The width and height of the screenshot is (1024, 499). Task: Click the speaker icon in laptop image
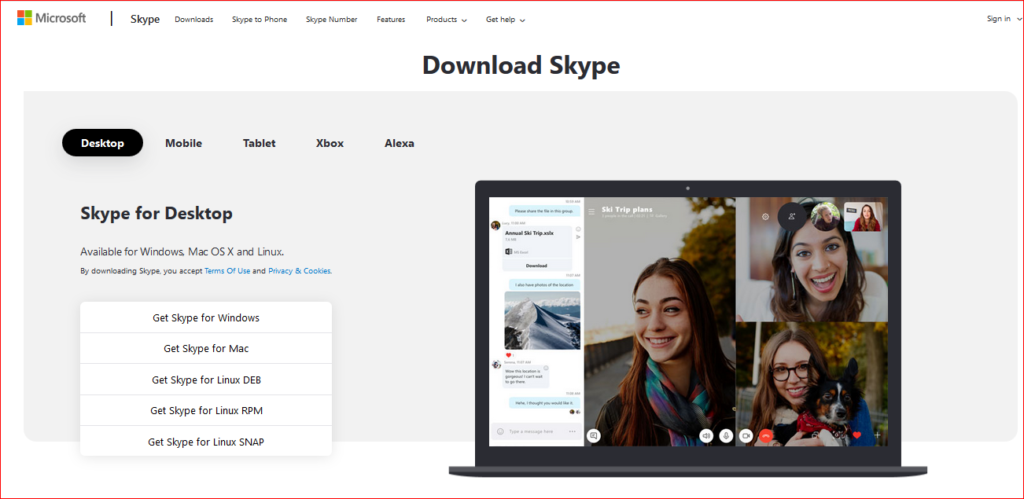[x=706, y=435]
